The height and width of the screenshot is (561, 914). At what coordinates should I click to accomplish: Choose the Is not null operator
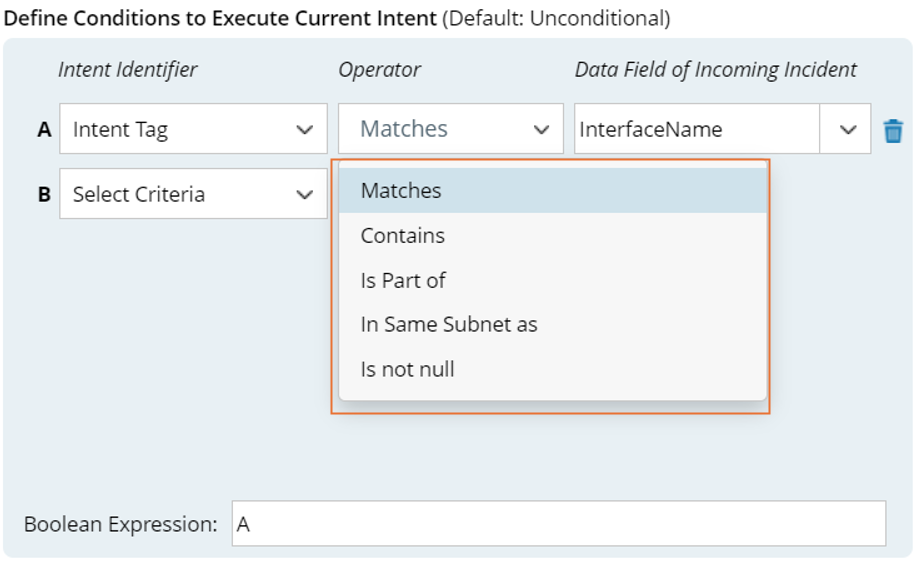[408, 369]
